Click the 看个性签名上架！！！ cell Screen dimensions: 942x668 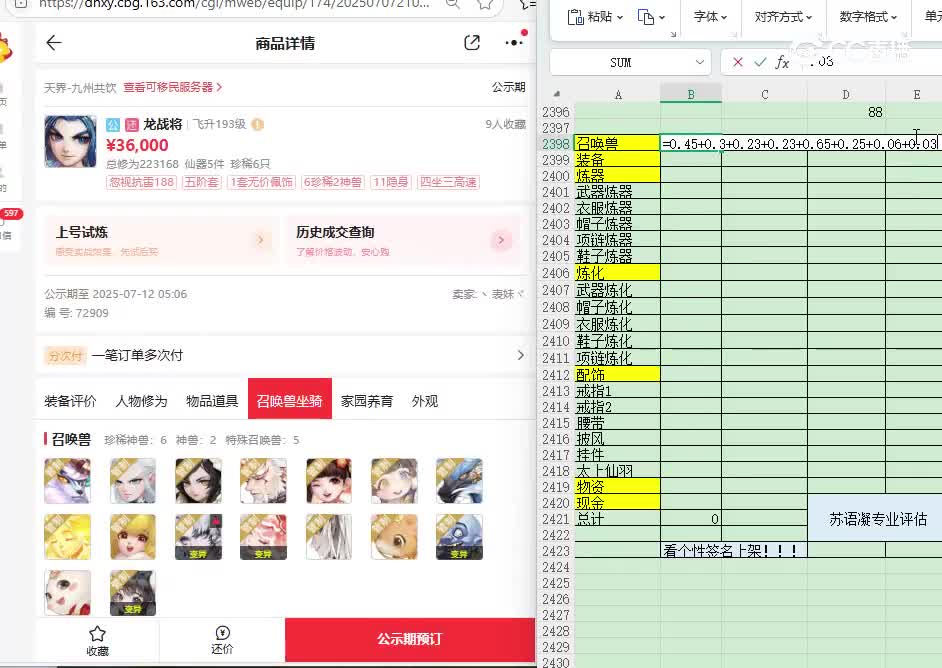[x=734, y=550]
